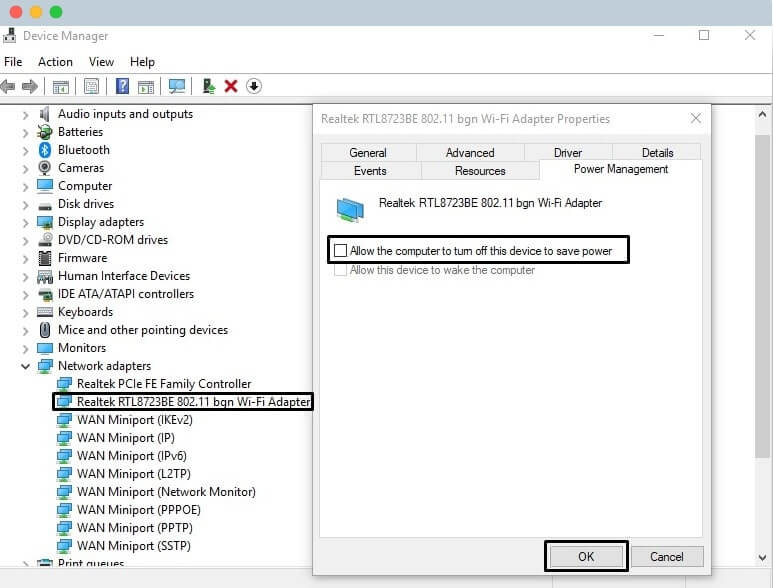Click OK in the properties dialog
The height and width of the screenshot is (588, 773).
point(586,556)
